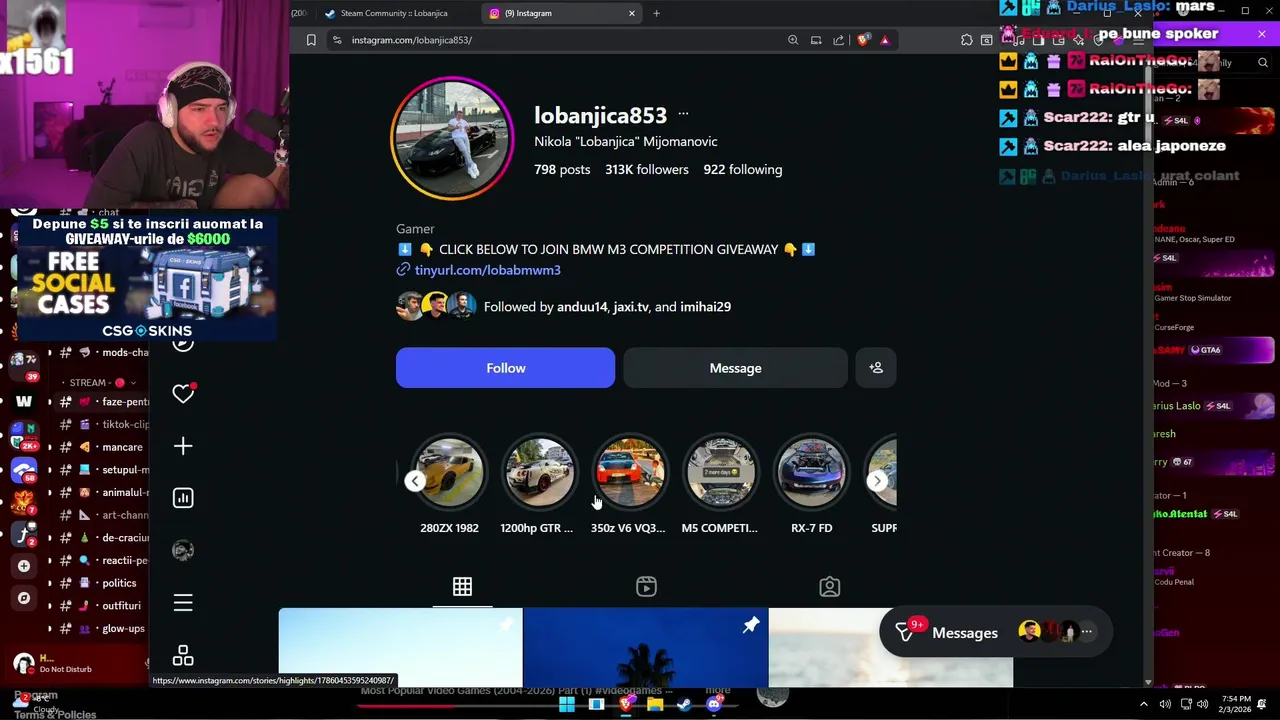This screenshot has height=720, width=1280.
Task: View the 922 following list
Action: [x=742, y=169]
